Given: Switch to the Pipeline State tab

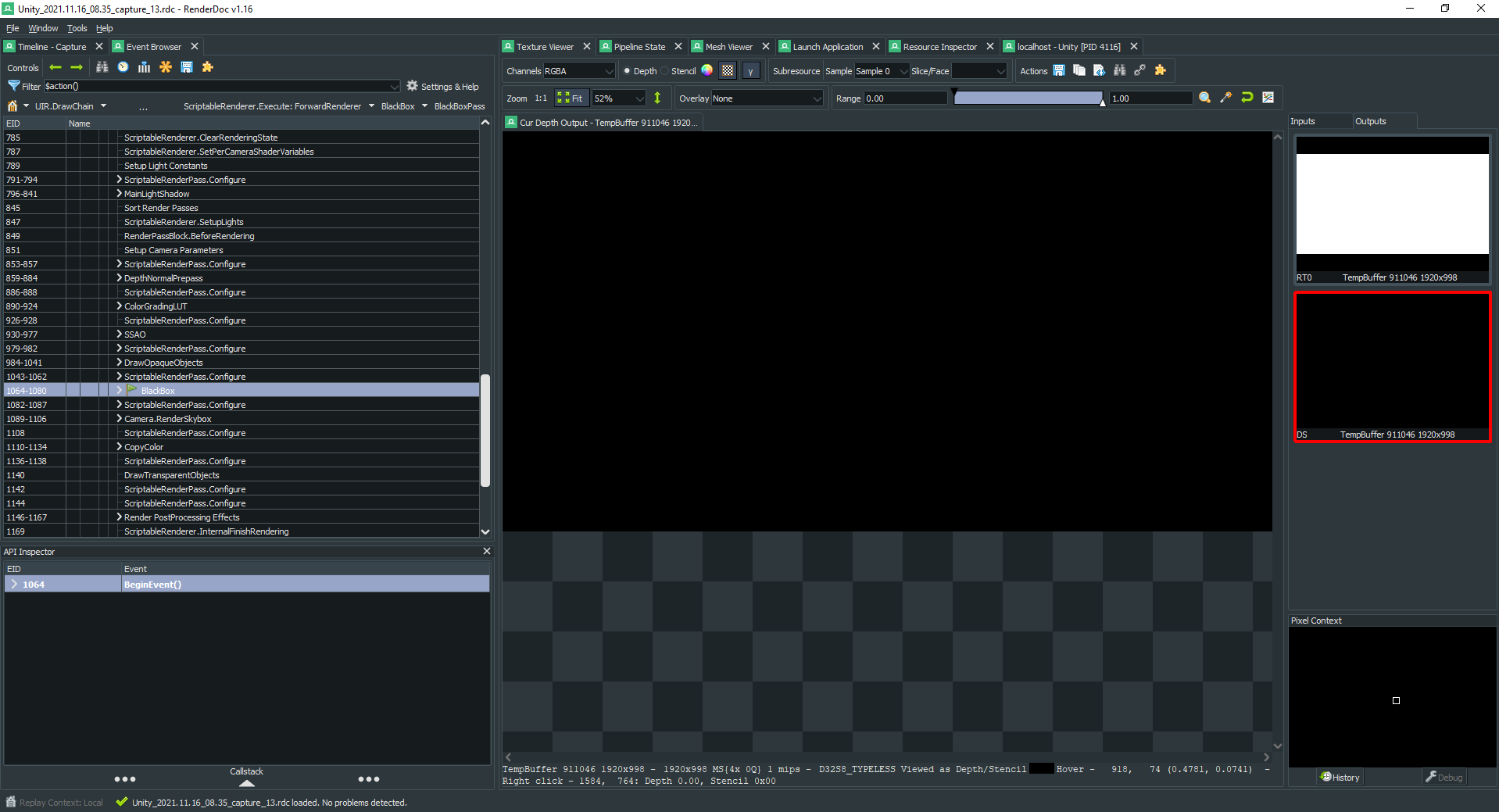Looking at the screenshot, I should point(639,47).
